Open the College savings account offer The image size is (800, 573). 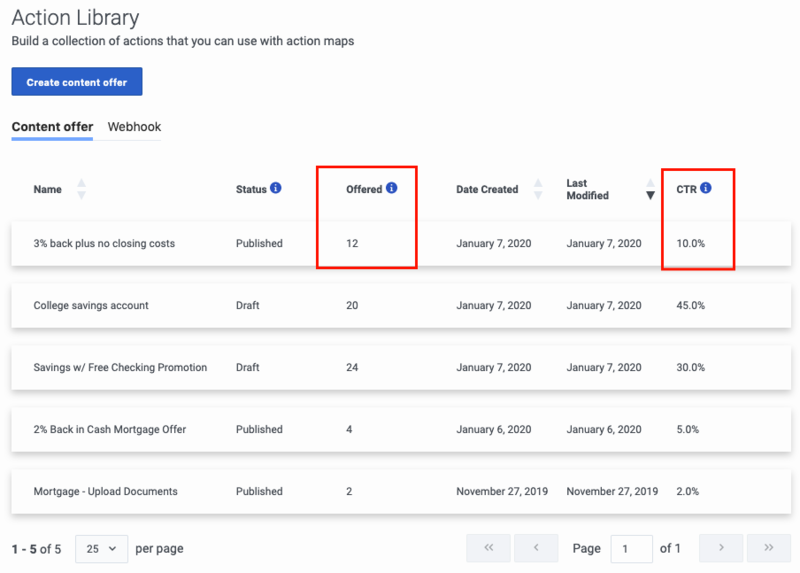[x=91, y=305]
